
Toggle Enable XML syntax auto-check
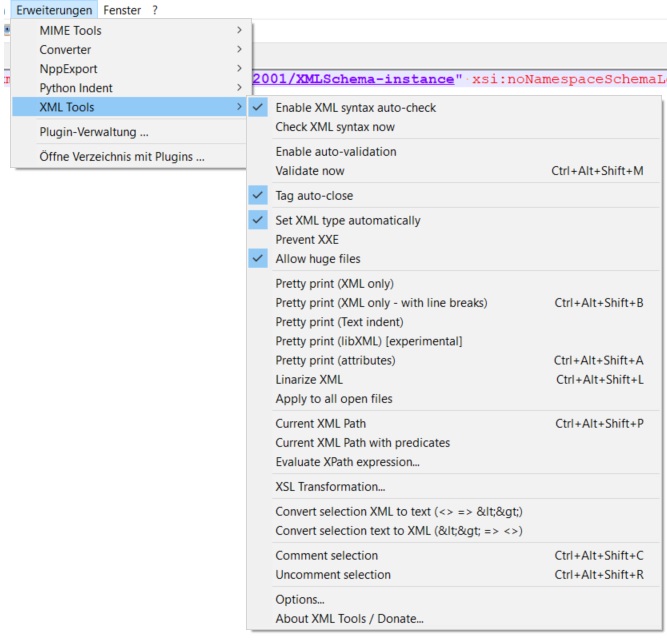454,108
